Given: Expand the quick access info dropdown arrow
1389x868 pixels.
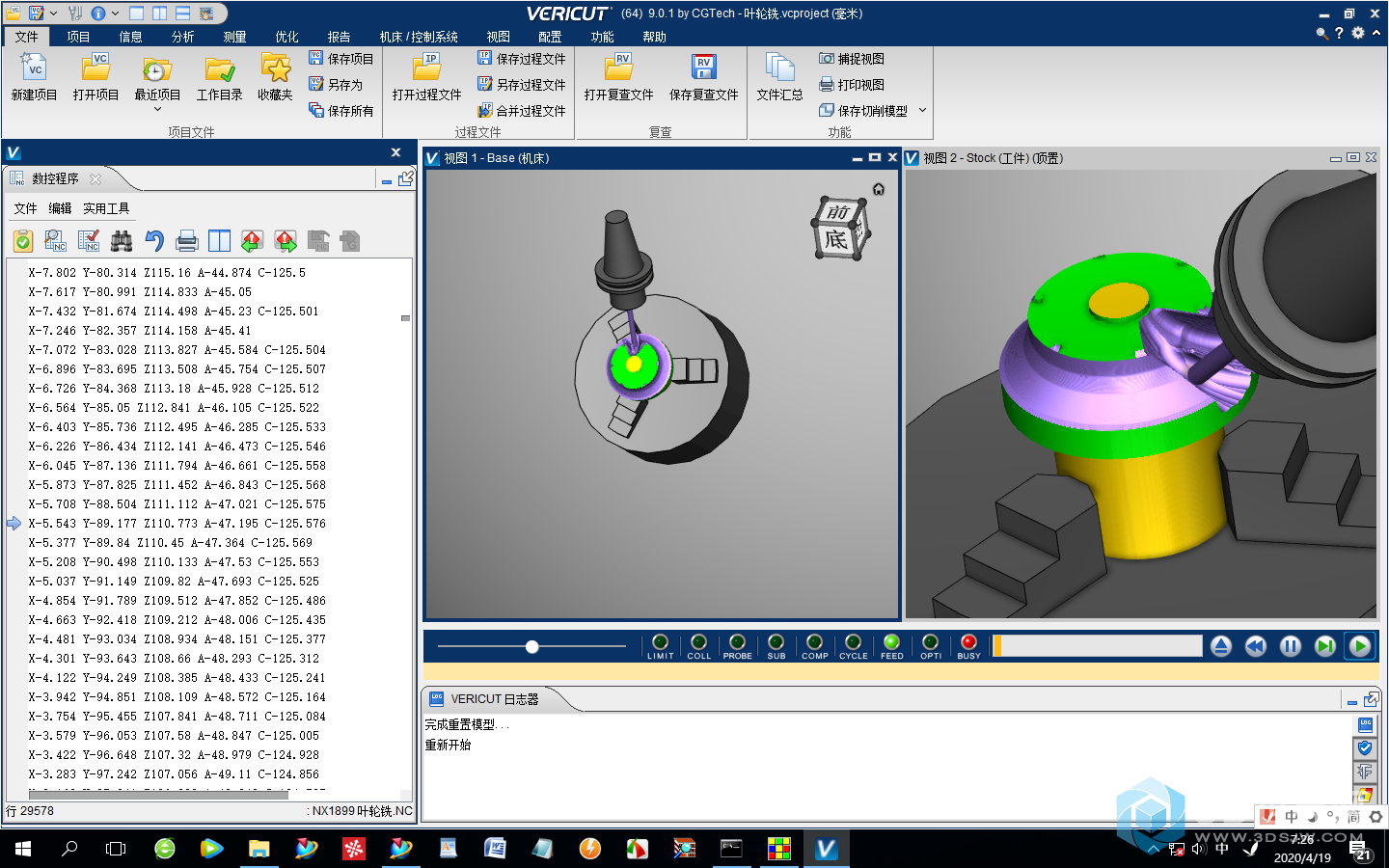Looking at the screenshot, I should point(115,14).
